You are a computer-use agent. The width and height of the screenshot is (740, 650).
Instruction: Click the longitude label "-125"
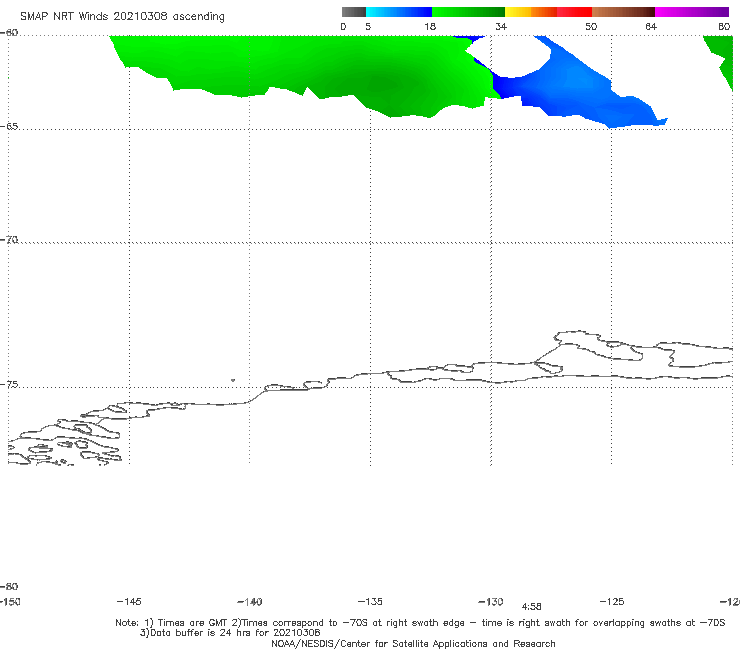pos(612,601)
